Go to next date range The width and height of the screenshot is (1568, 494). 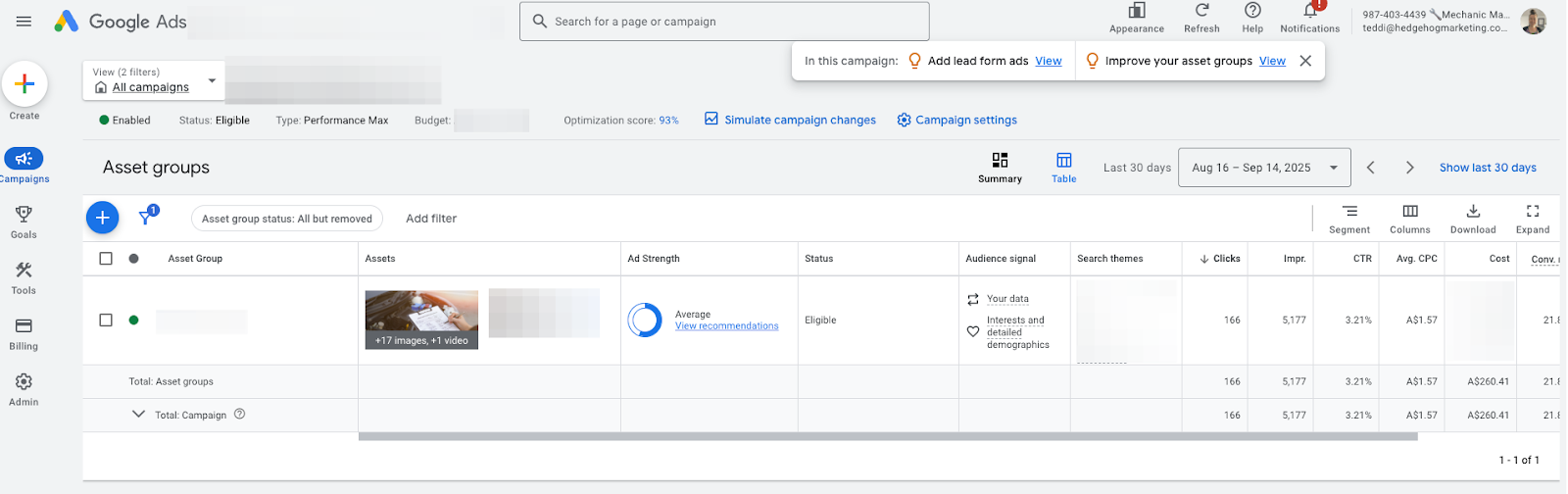pos(1409,168)
